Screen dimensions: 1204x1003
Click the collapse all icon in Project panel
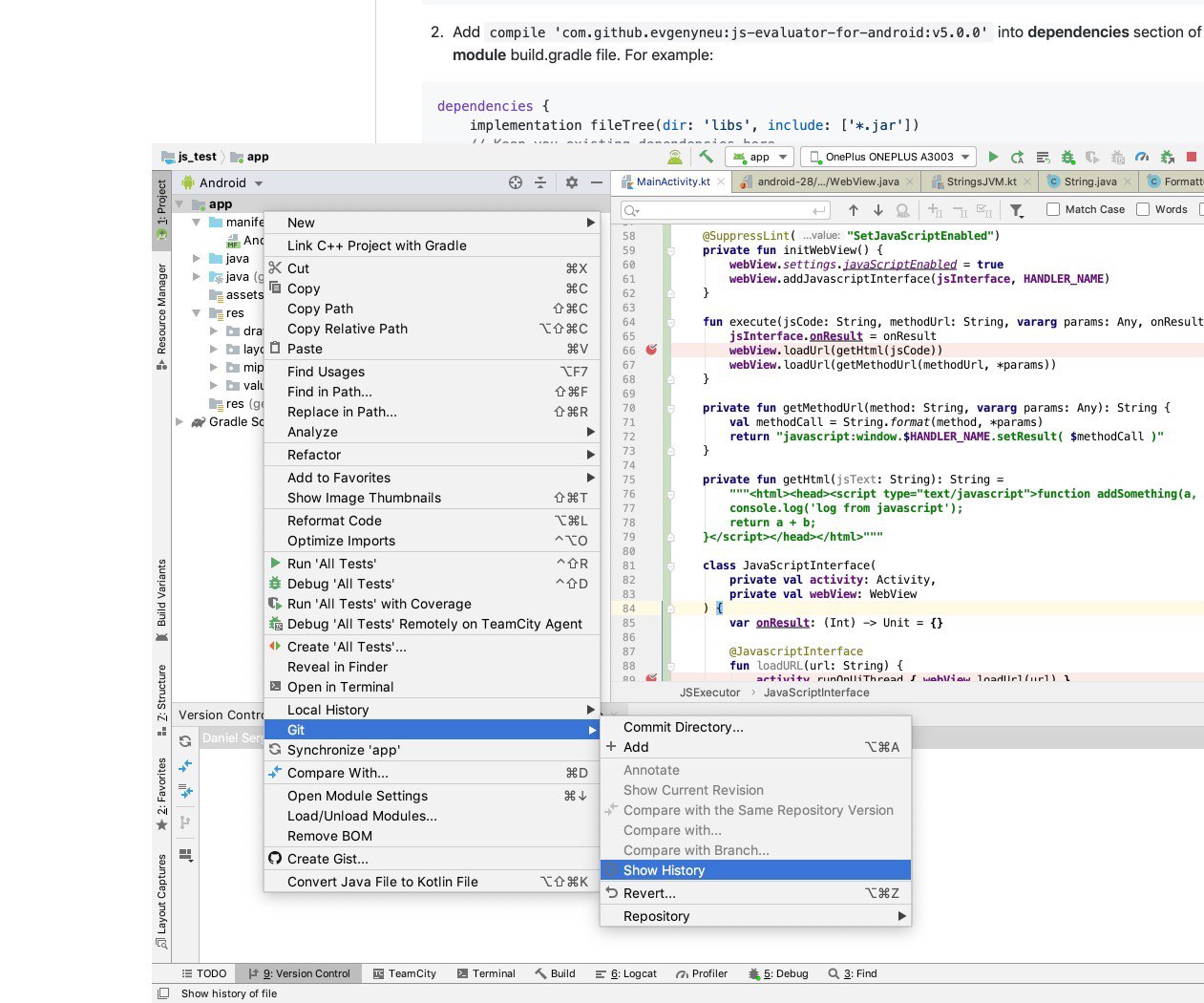(x=540, y=182)
